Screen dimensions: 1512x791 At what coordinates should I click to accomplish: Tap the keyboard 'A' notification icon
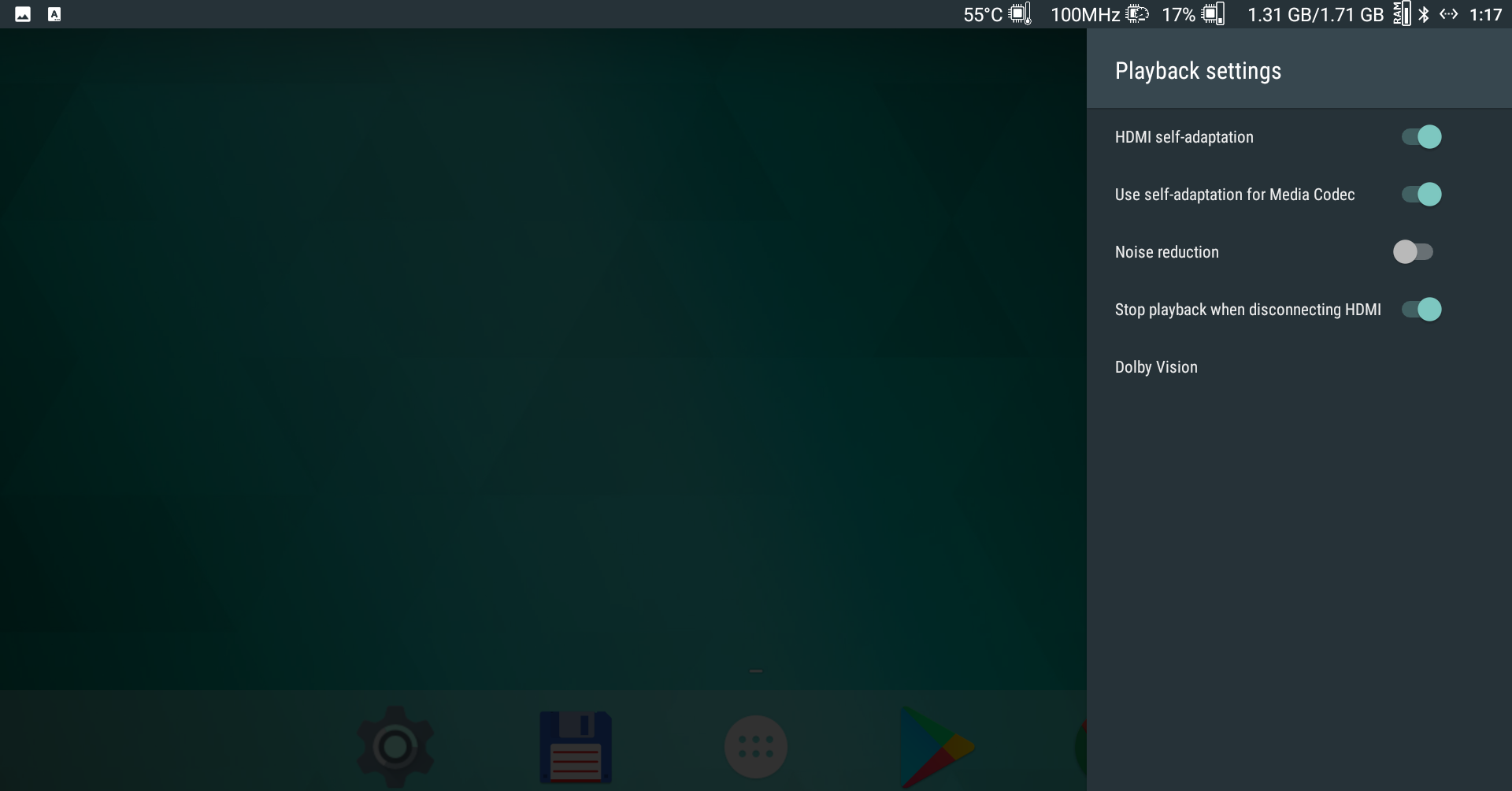point(54,14)
